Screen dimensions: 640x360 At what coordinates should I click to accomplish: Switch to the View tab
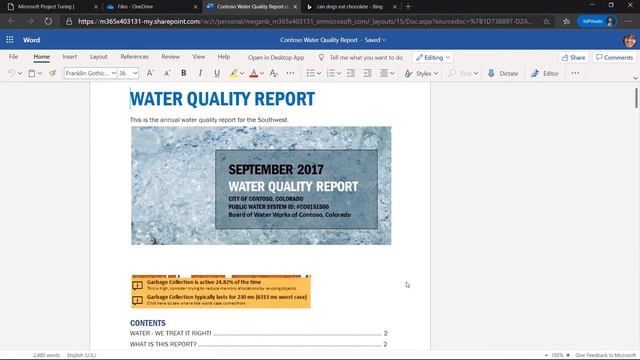(x=199, y=57)
